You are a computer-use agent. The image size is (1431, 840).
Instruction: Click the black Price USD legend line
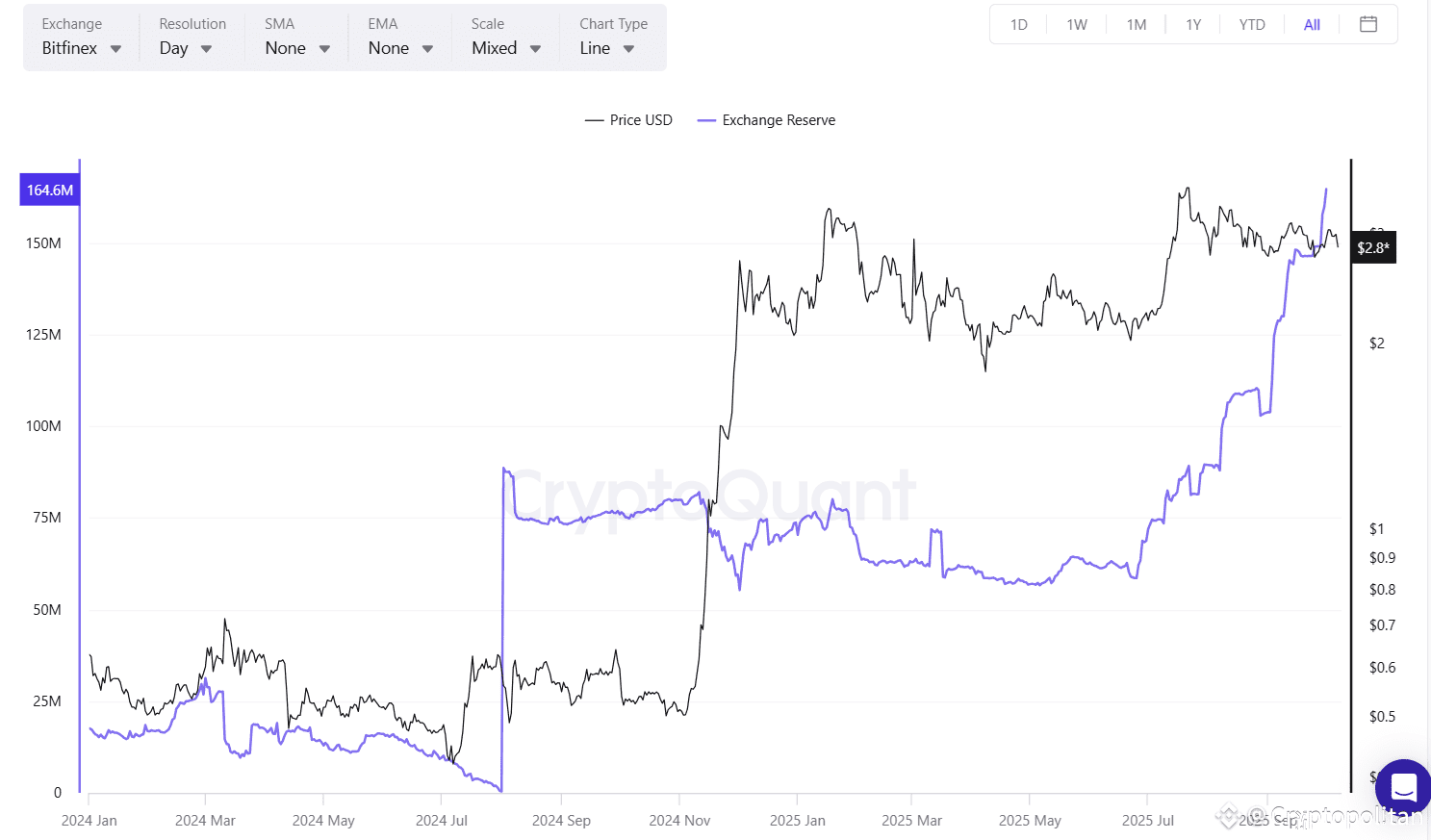click(594, 120)
